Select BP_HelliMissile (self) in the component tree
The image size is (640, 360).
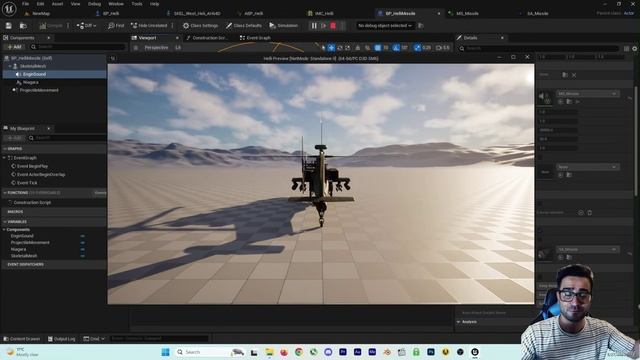31,58
